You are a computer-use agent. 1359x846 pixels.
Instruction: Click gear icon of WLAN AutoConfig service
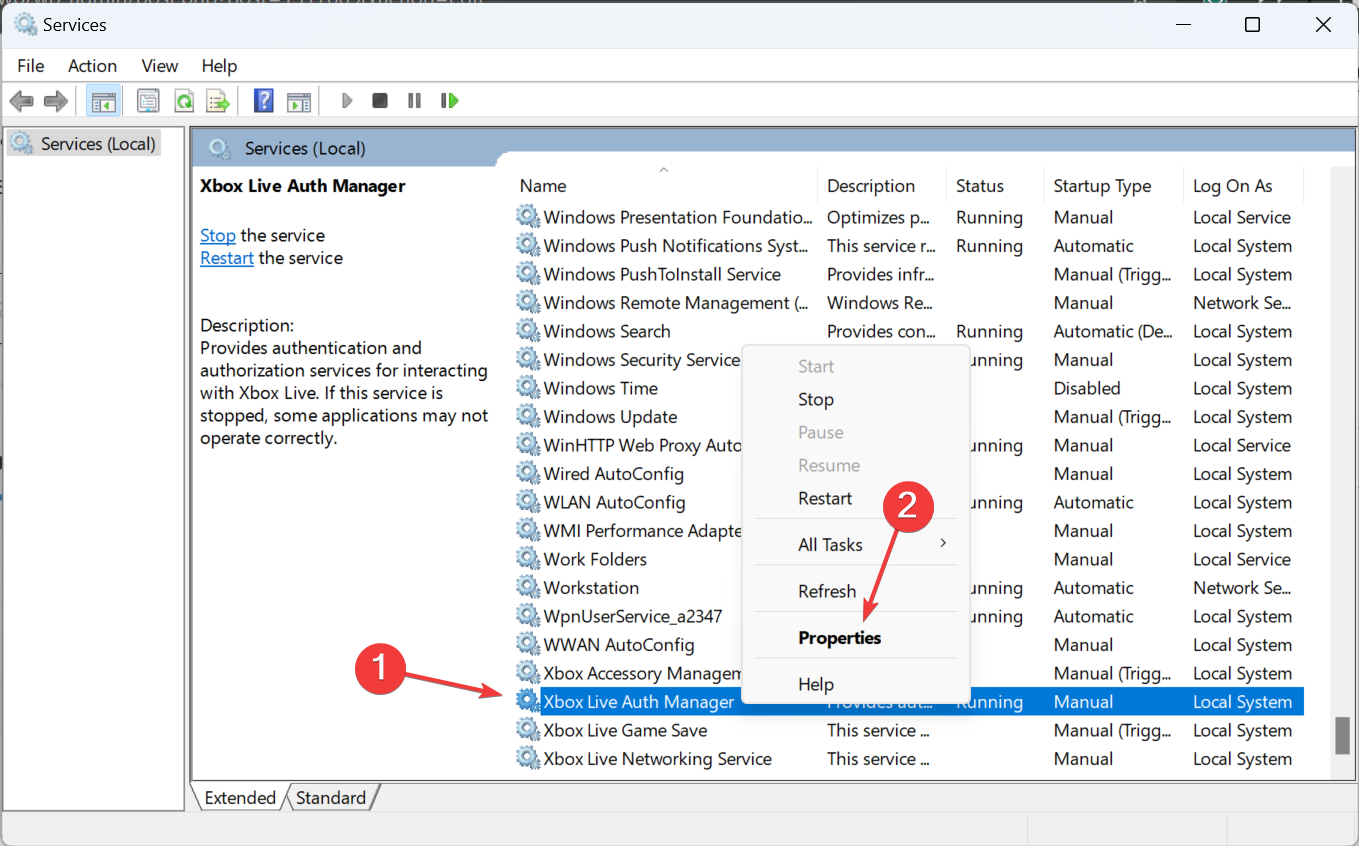tap(527, 502)
